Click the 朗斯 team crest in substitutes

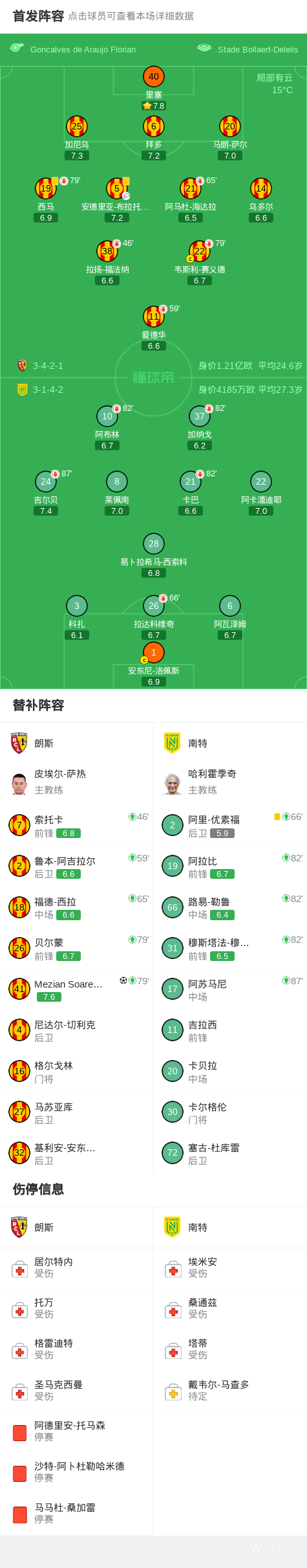pyautogui.click(x=19, y=743)
